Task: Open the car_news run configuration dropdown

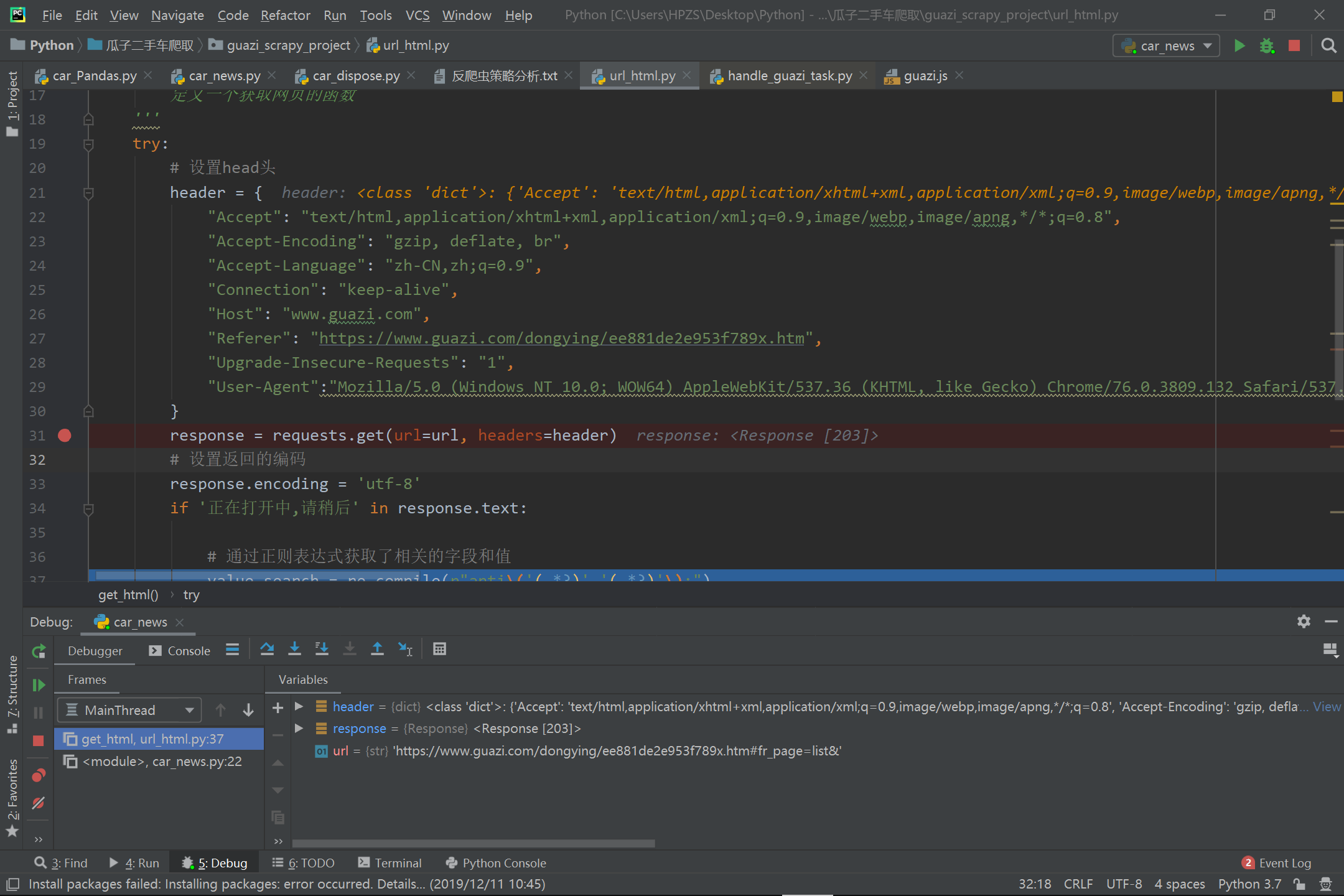Action: click(1166, 45)
